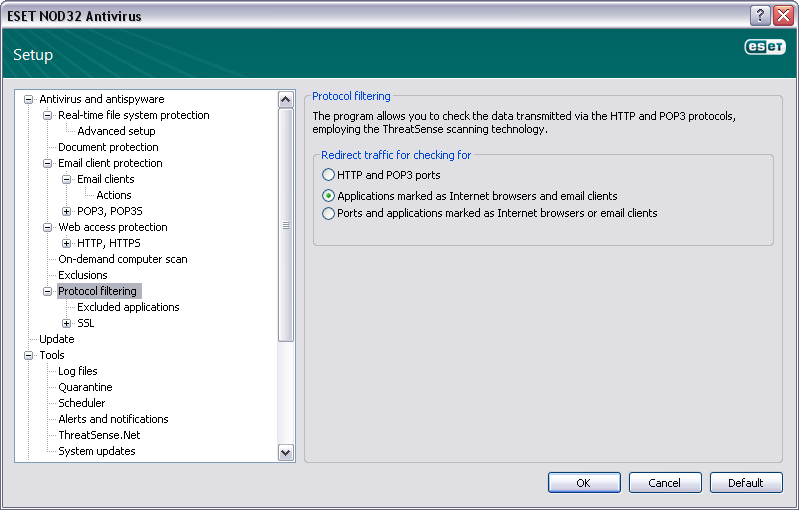Open Web access protection settings
Viewport: 799px width, 510px height.
(113, 227)
